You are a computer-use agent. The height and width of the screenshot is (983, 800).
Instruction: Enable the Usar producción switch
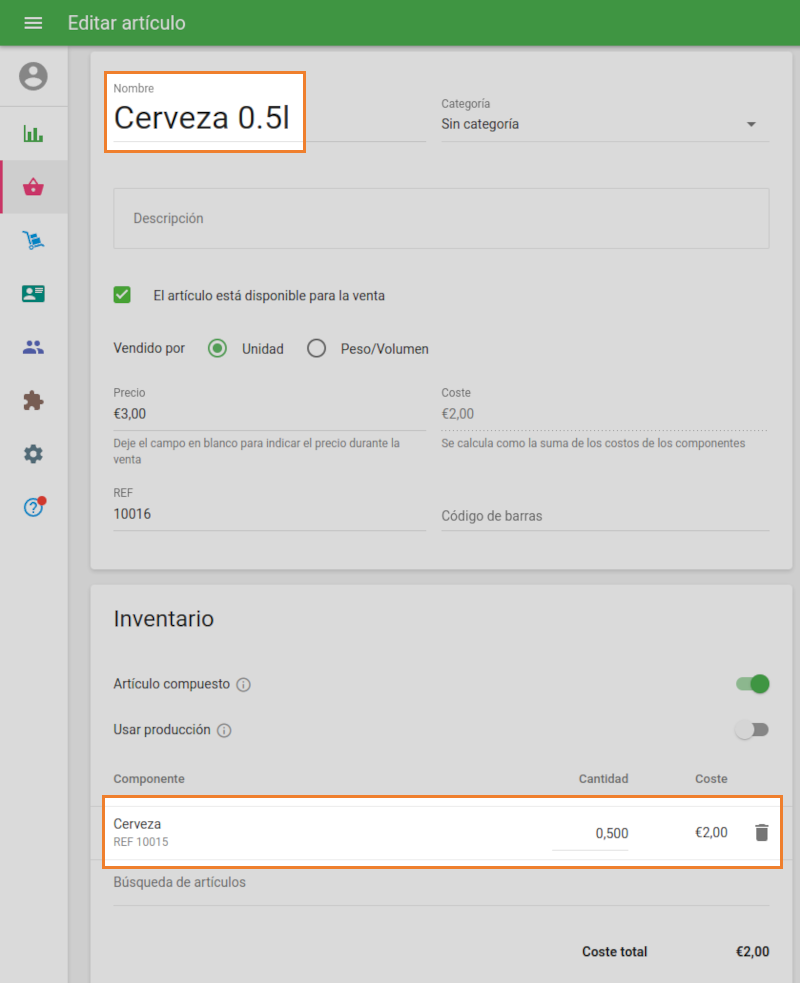[x=752, y=730]
